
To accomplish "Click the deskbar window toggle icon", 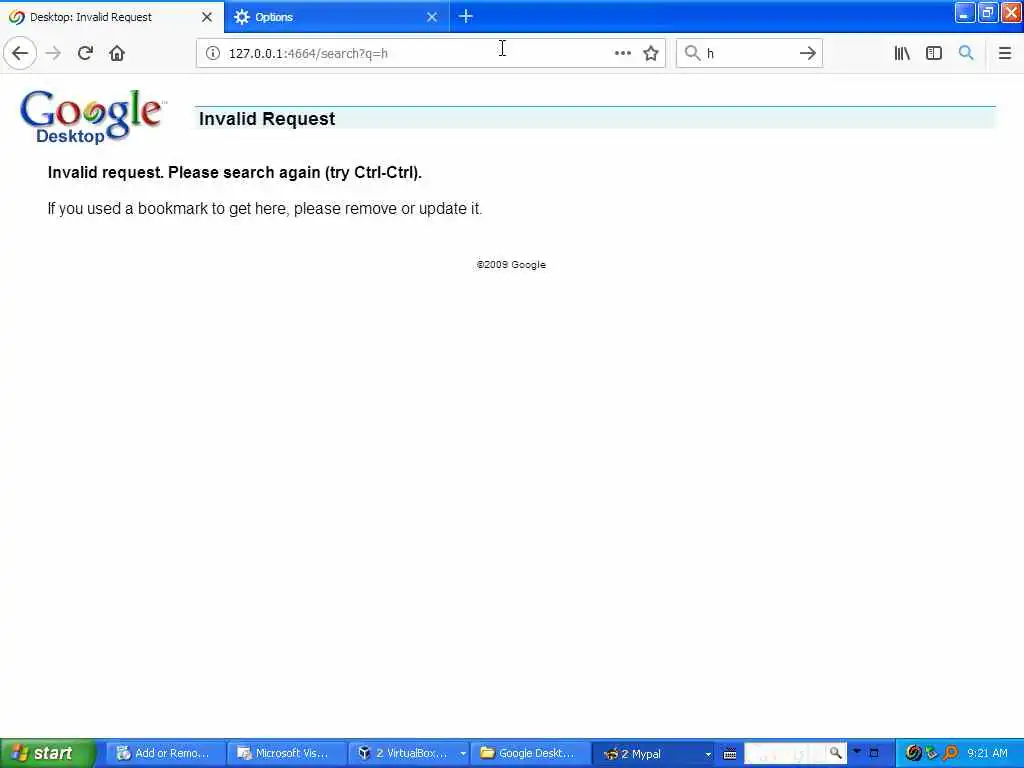I will (874, 753).
